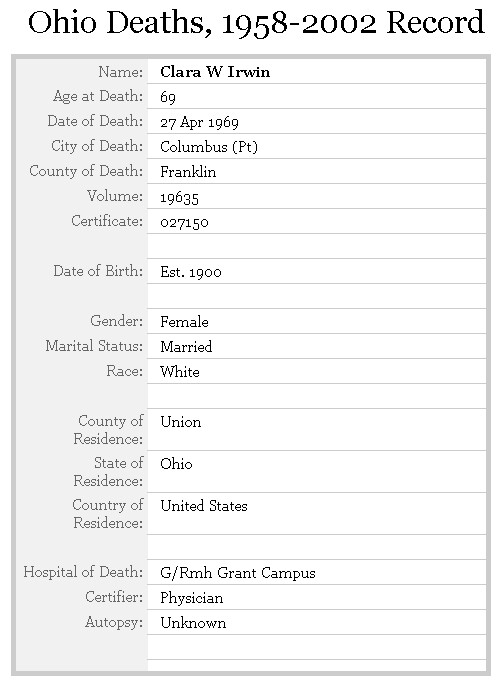The width and height of the screenshot is (502, 684).
Task: Click the date 27 Apr 1969
Action: click(x=199, y=122)
